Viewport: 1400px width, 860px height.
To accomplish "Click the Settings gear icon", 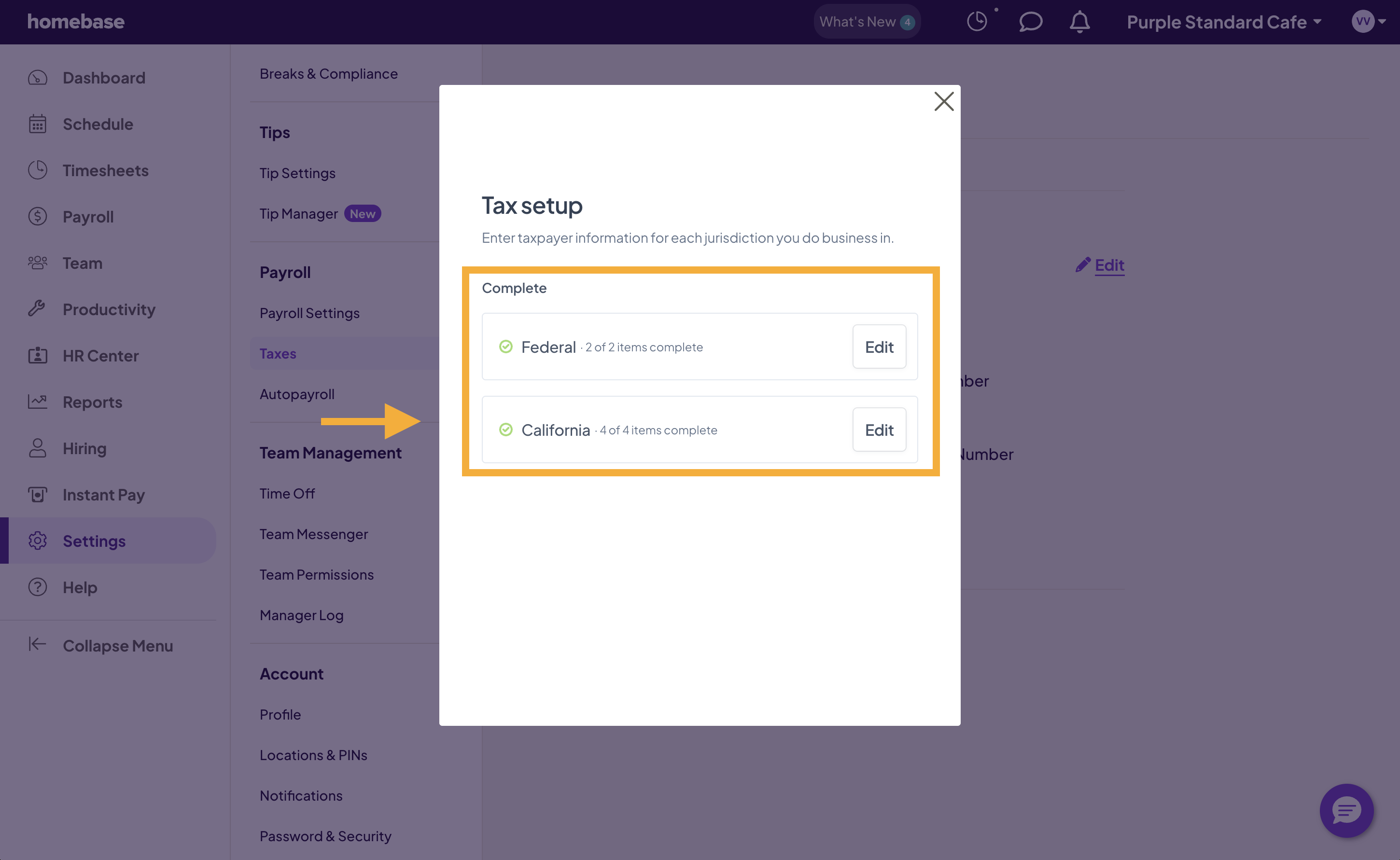I will click(x=38, y=541).
